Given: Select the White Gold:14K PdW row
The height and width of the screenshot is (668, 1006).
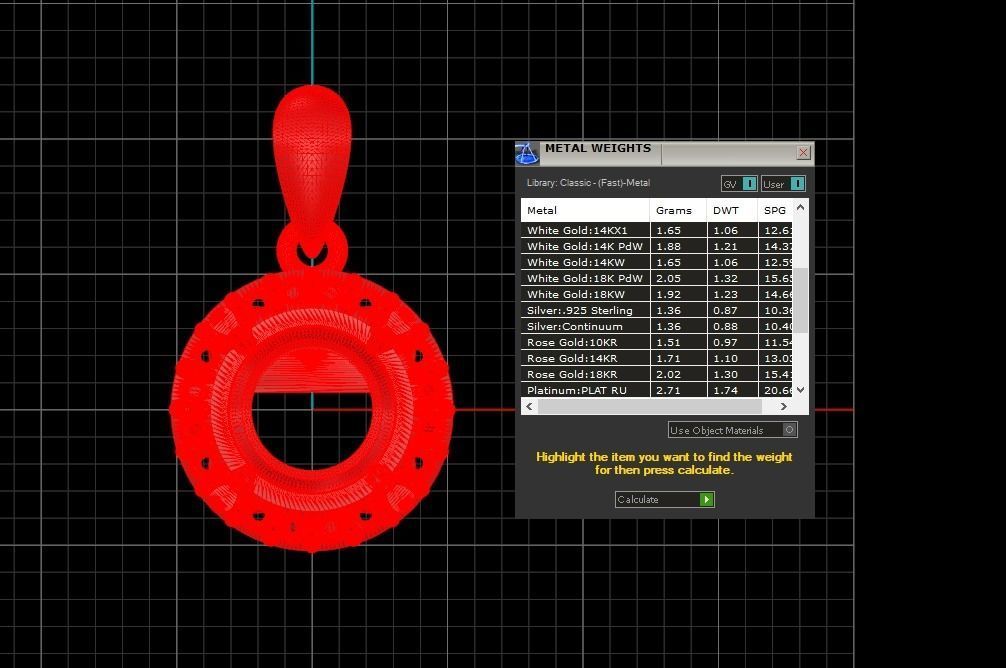Looking at the screenshot, I should [x=657, y=246].
